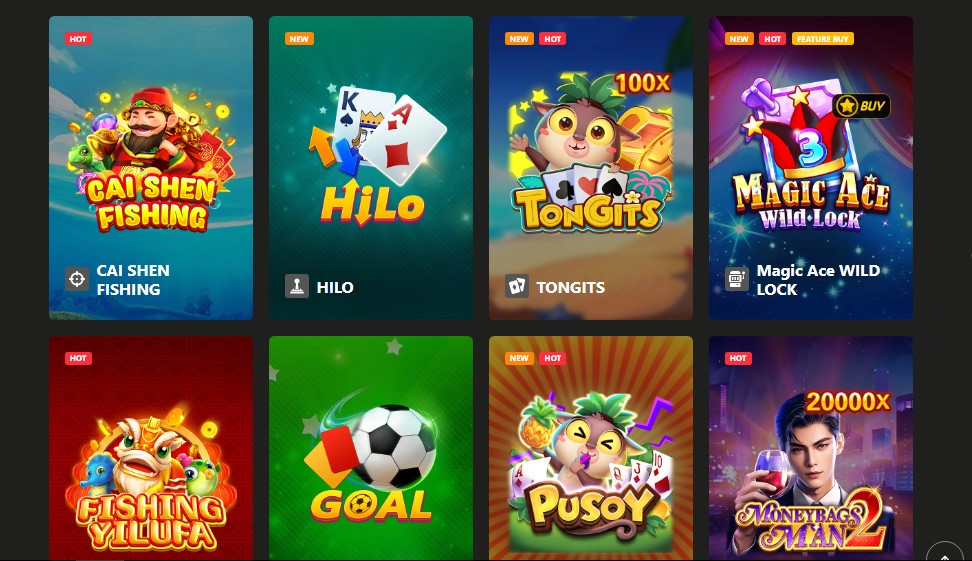Screen dimensions: 972x561
Task: Open the Fishing Yilufa game tile
Action: 151,448
